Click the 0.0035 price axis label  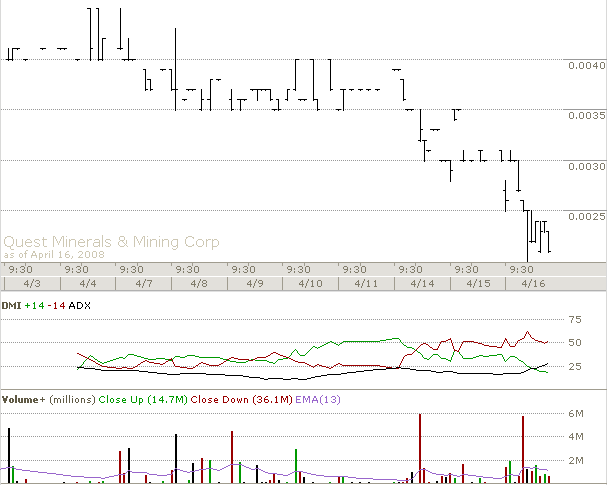tap(587, 115)
